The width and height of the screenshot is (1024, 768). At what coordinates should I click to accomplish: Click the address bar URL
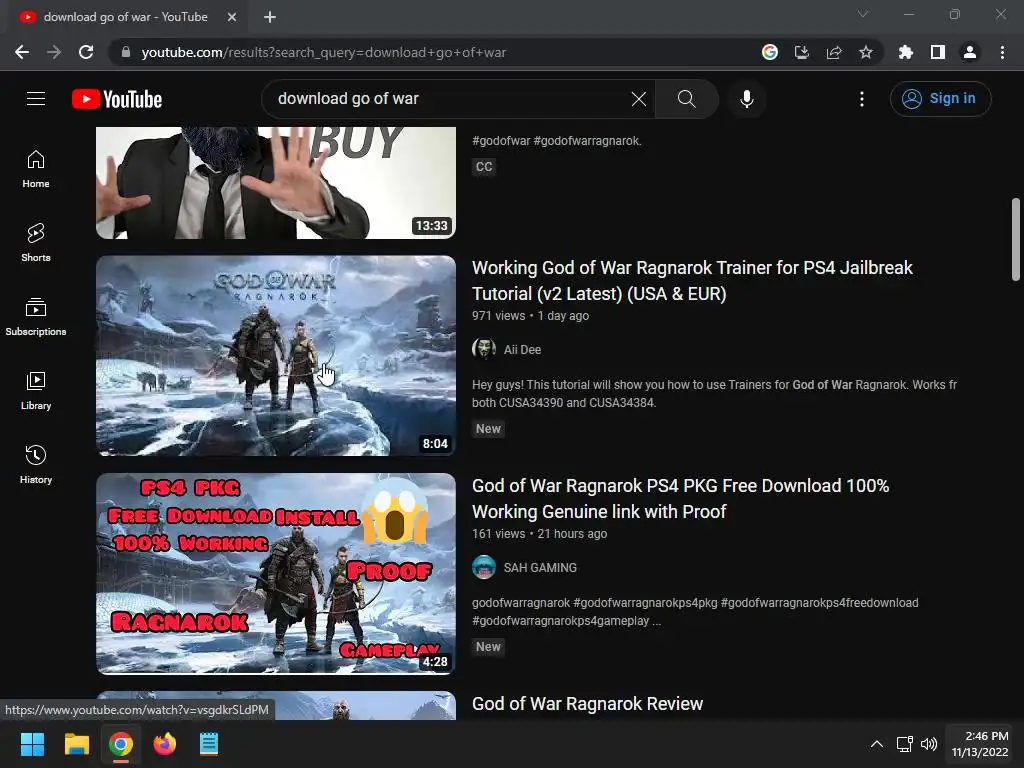click(323, 52)
